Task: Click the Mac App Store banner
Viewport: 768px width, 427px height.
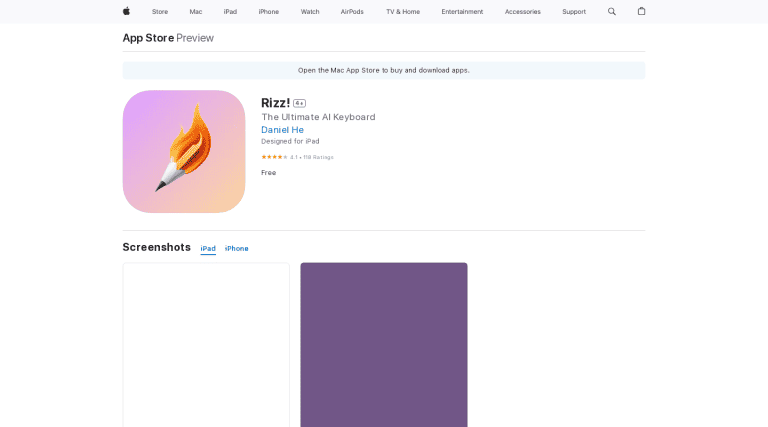Action: (x=384, y=71)
